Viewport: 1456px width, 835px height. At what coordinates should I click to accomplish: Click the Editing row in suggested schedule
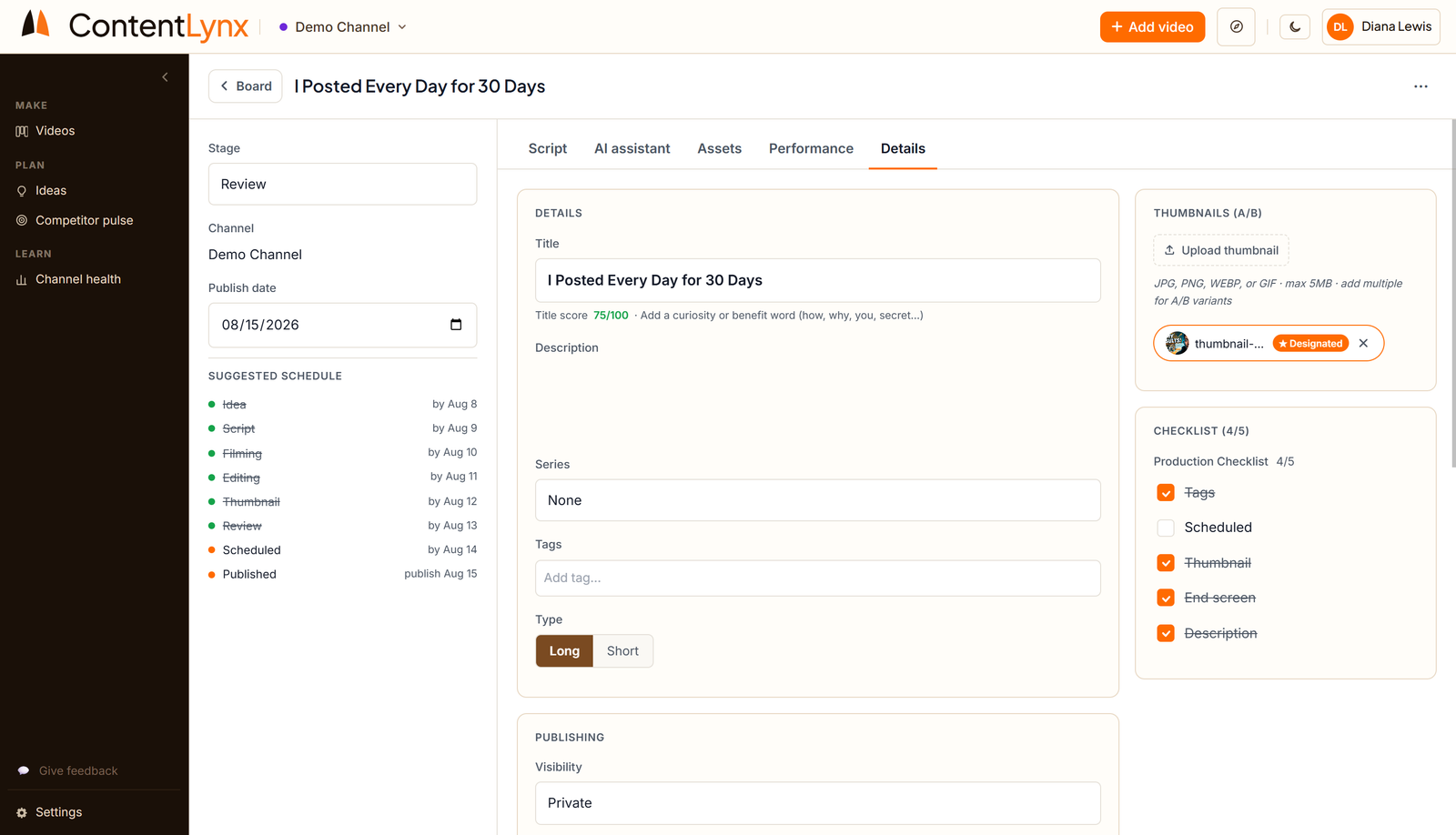pyautogui.click(x=342, y=478)
